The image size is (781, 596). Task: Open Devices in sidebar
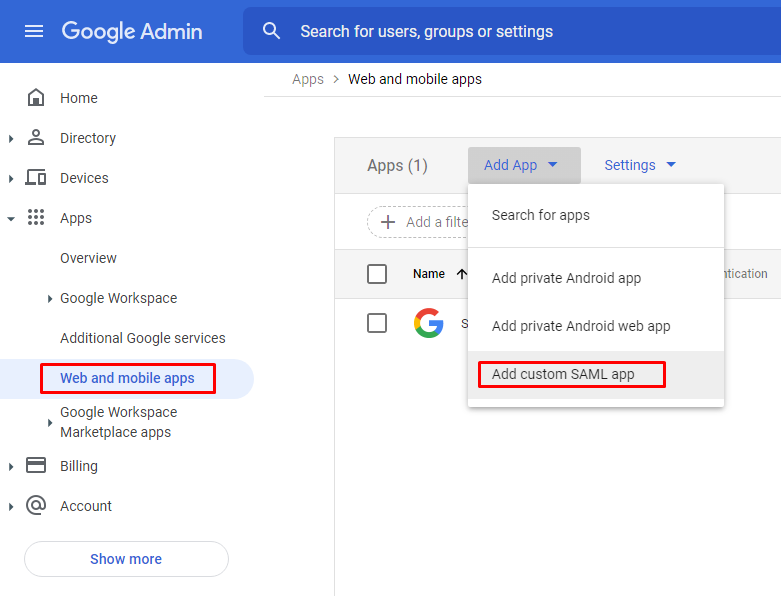[x=84, y=178]
